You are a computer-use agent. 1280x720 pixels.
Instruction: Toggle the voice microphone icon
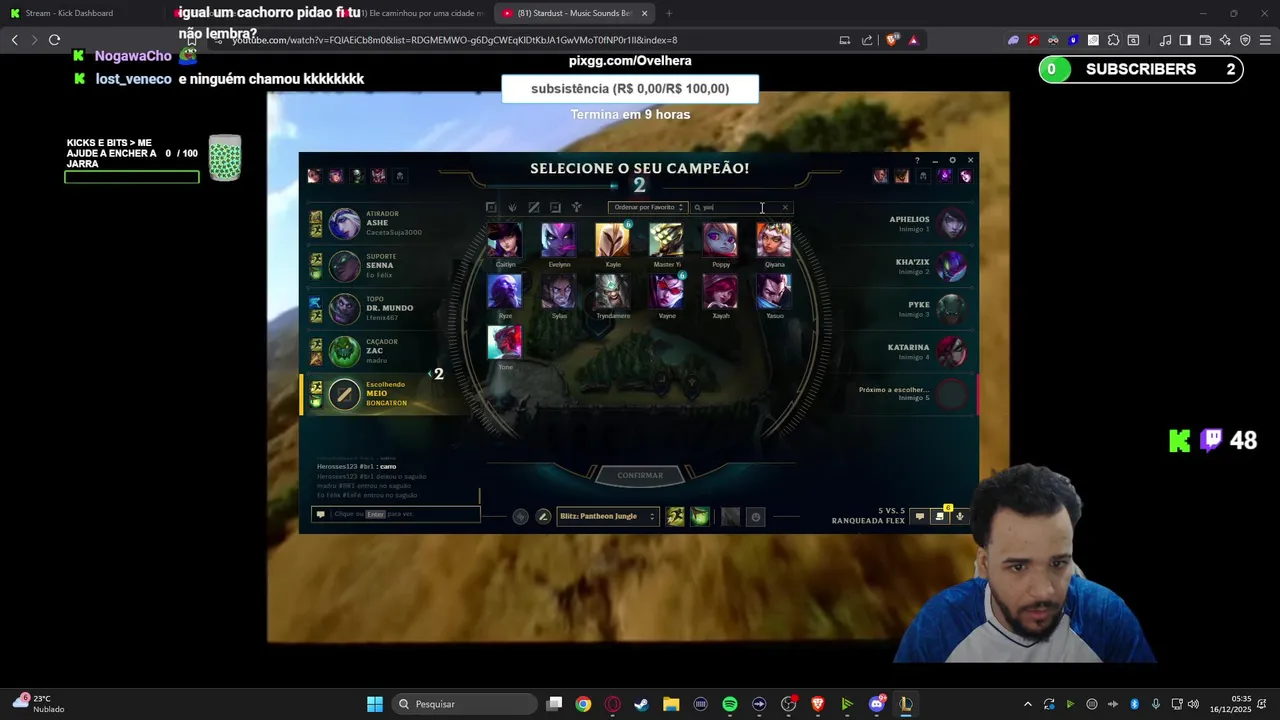click(960, 516)
